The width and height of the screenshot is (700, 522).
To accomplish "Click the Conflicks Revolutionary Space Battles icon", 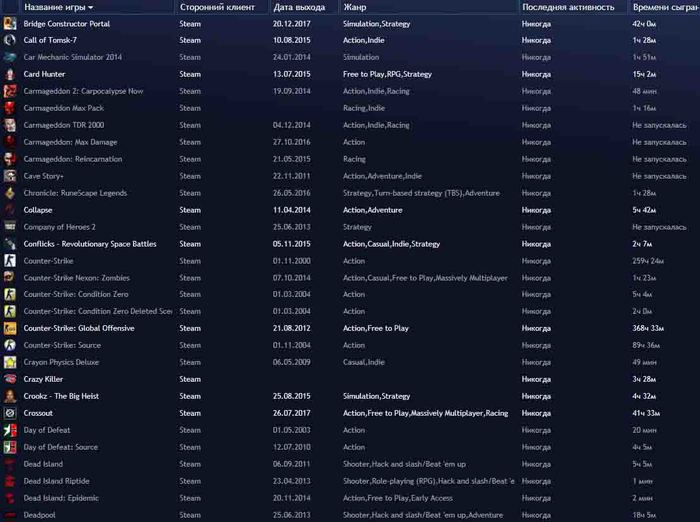I will coord(10,244).
